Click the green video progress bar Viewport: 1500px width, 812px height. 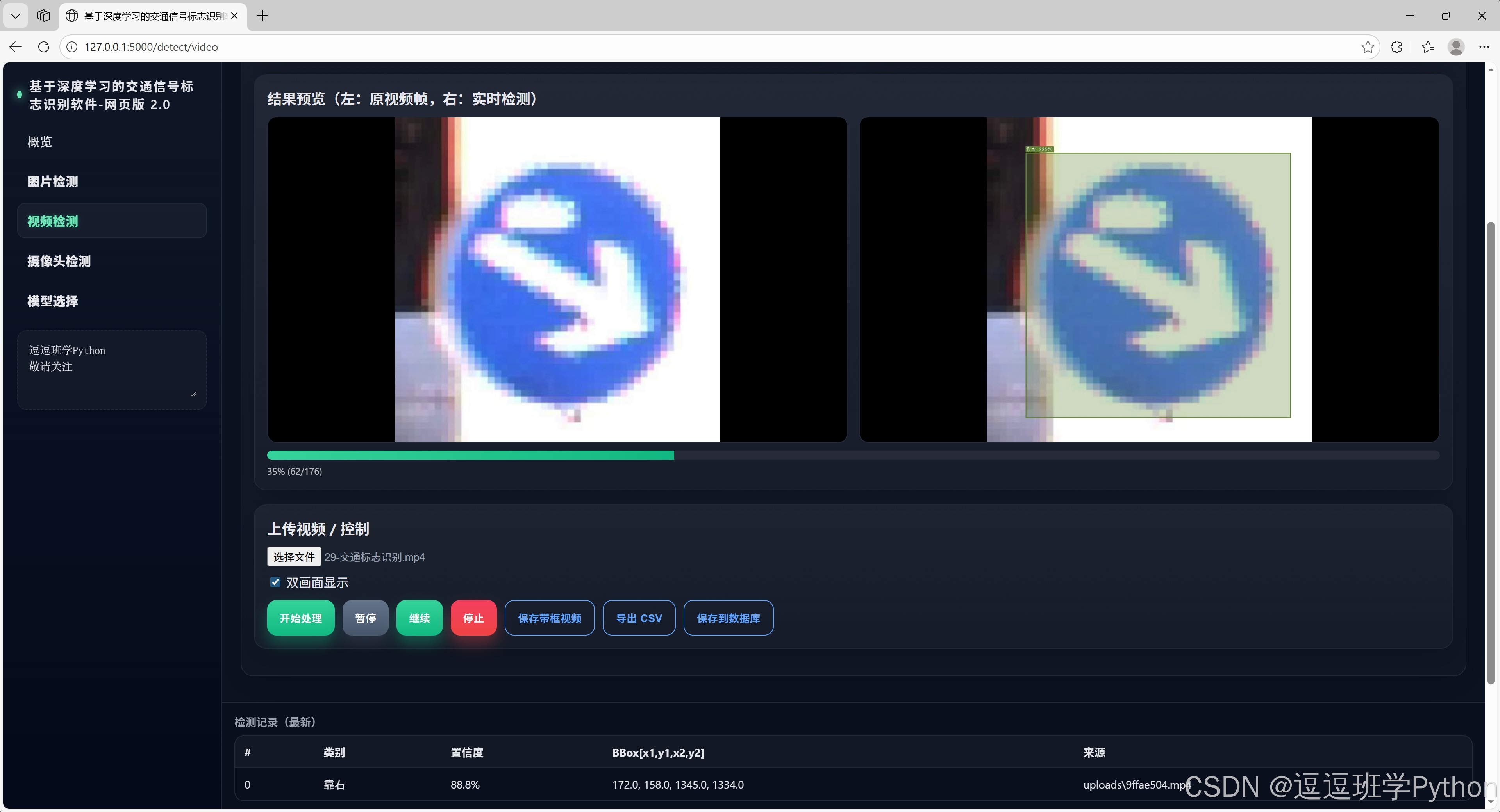click(470, 455)
